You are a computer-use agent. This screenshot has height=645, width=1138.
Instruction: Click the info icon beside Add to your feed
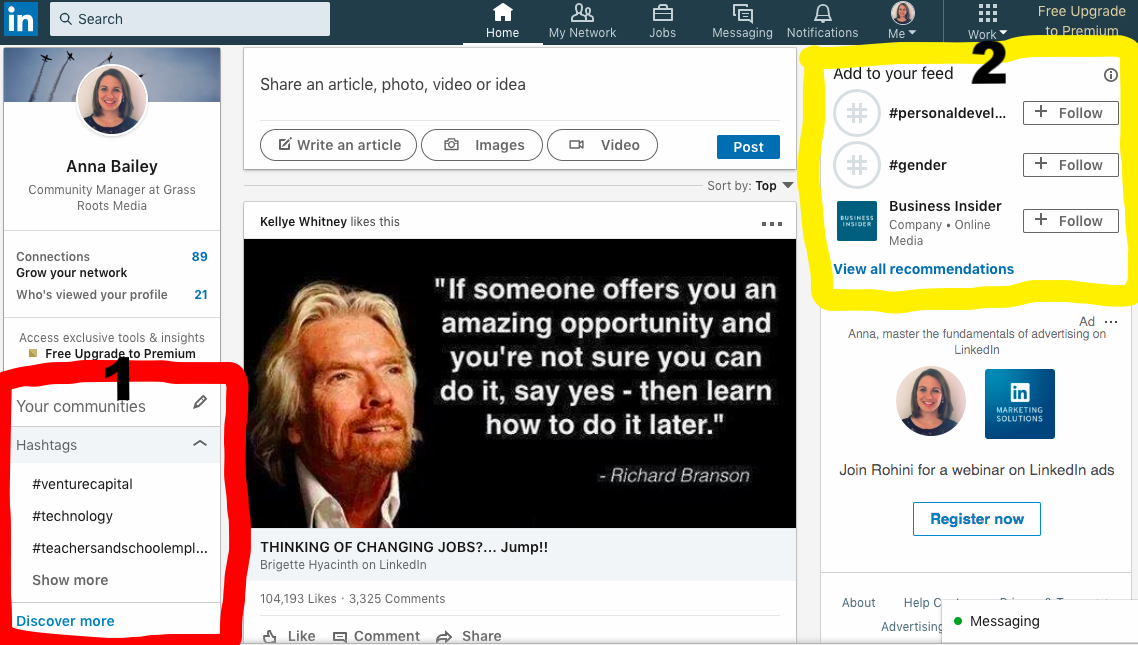(x=1110, y=75)
